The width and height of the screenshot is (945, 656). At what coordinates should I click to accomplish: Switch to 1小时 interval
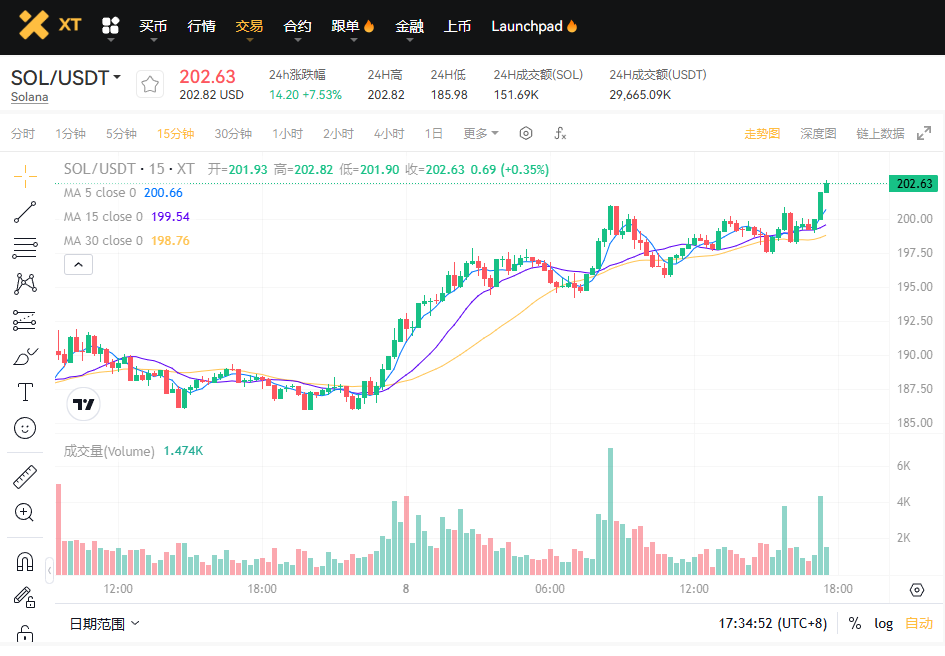point(287,133)
